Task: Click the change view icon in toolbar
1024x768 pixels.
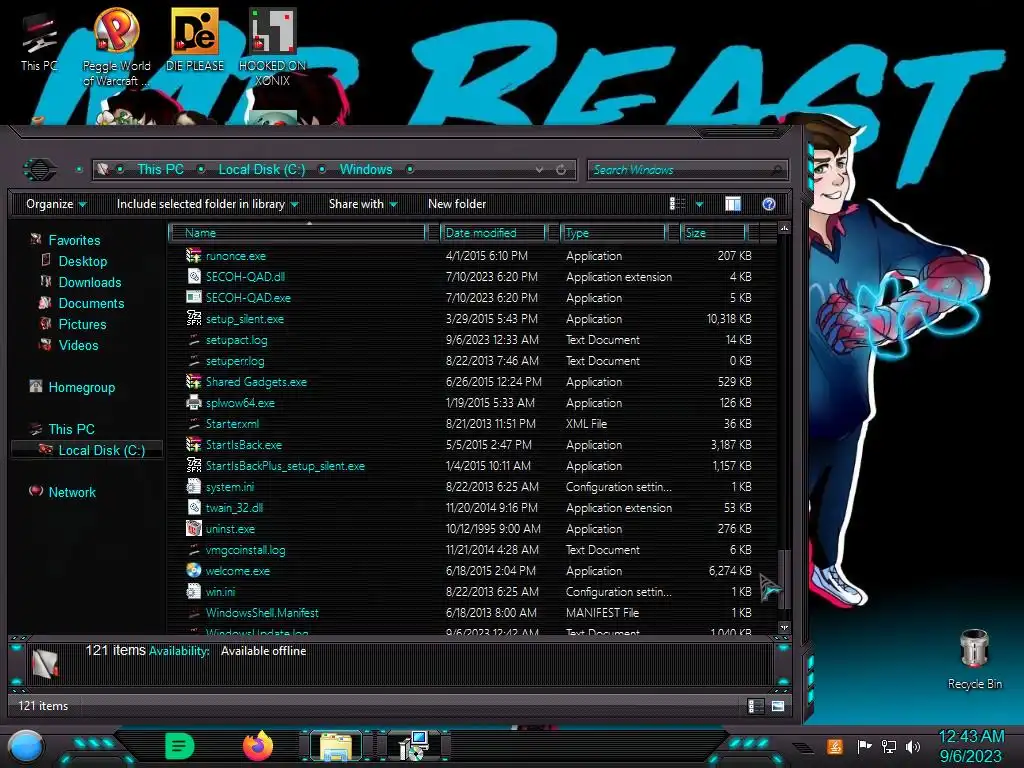Action: tap(677, 204)
